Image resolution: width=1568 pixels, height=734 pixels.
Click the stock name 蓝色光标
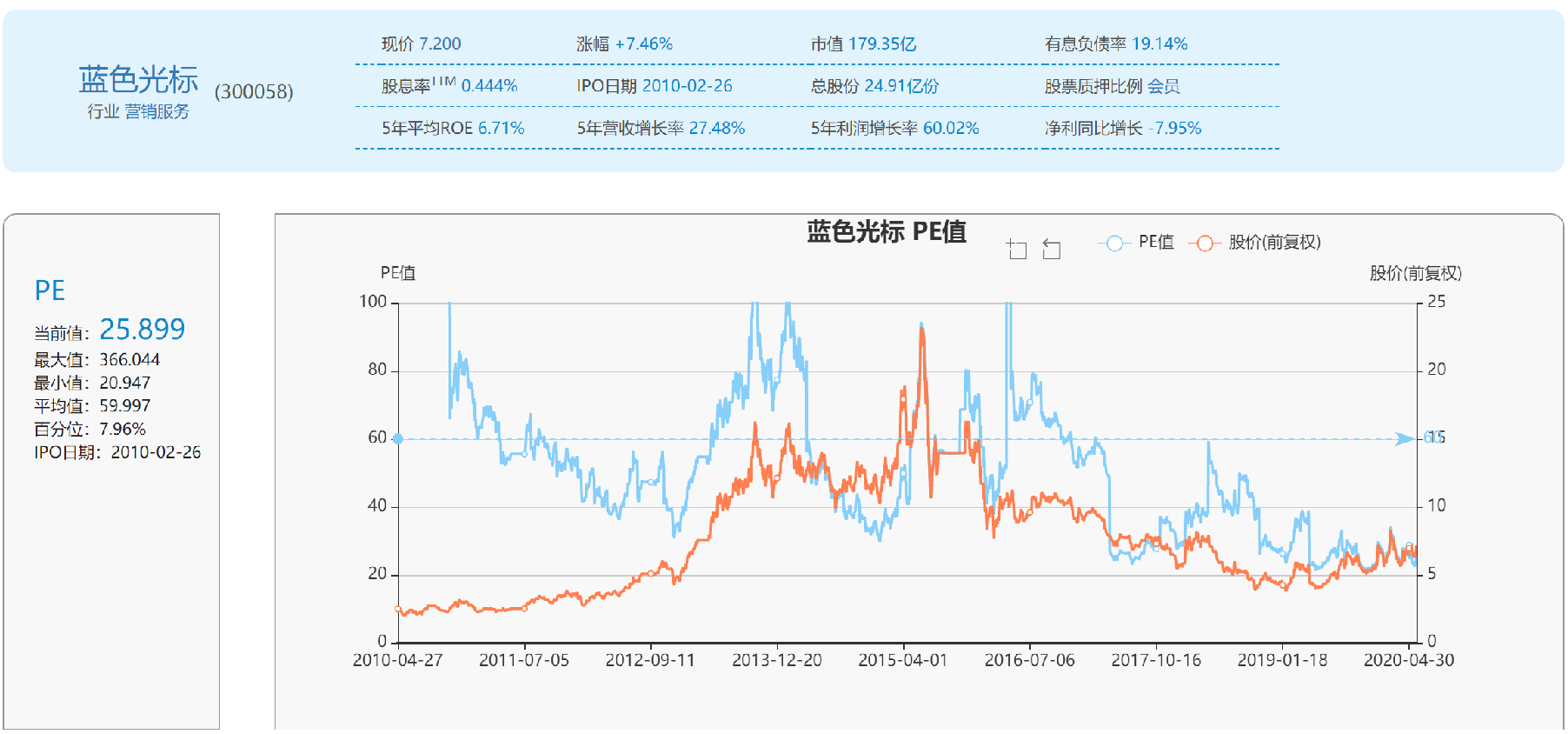point(138,80)
